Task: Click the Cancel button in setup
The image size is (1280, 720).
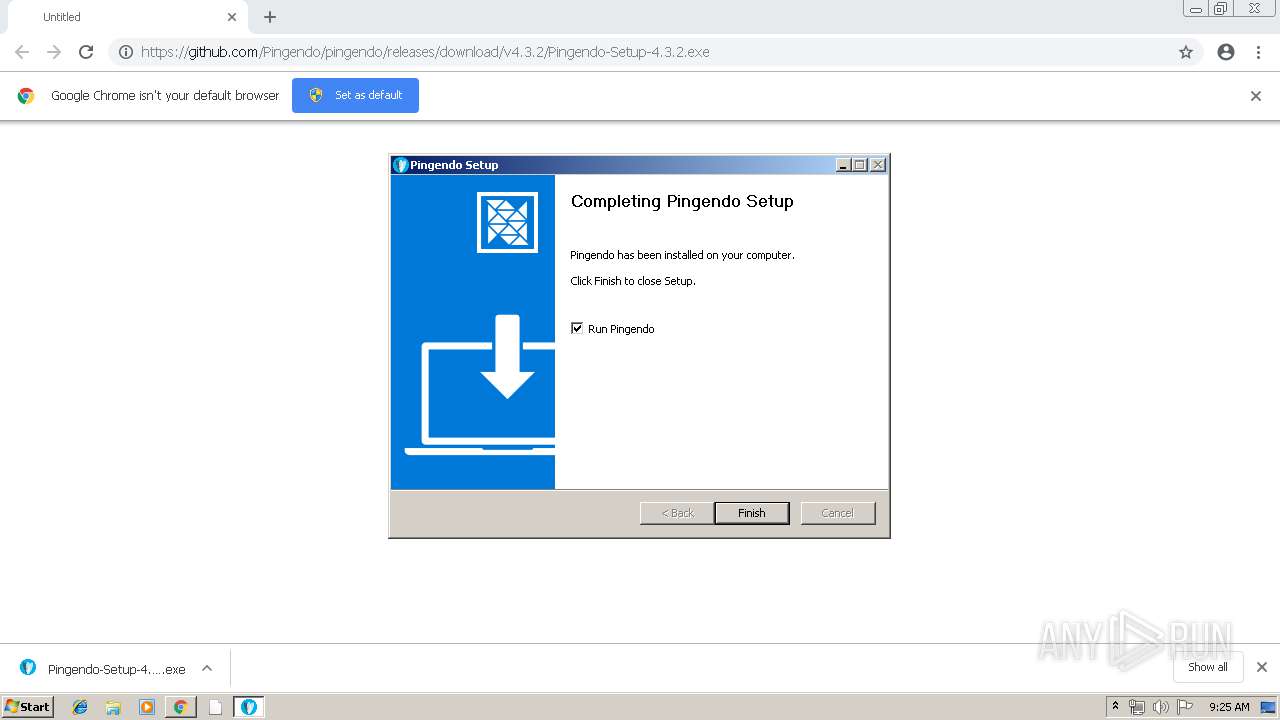Action: (838, 513)
